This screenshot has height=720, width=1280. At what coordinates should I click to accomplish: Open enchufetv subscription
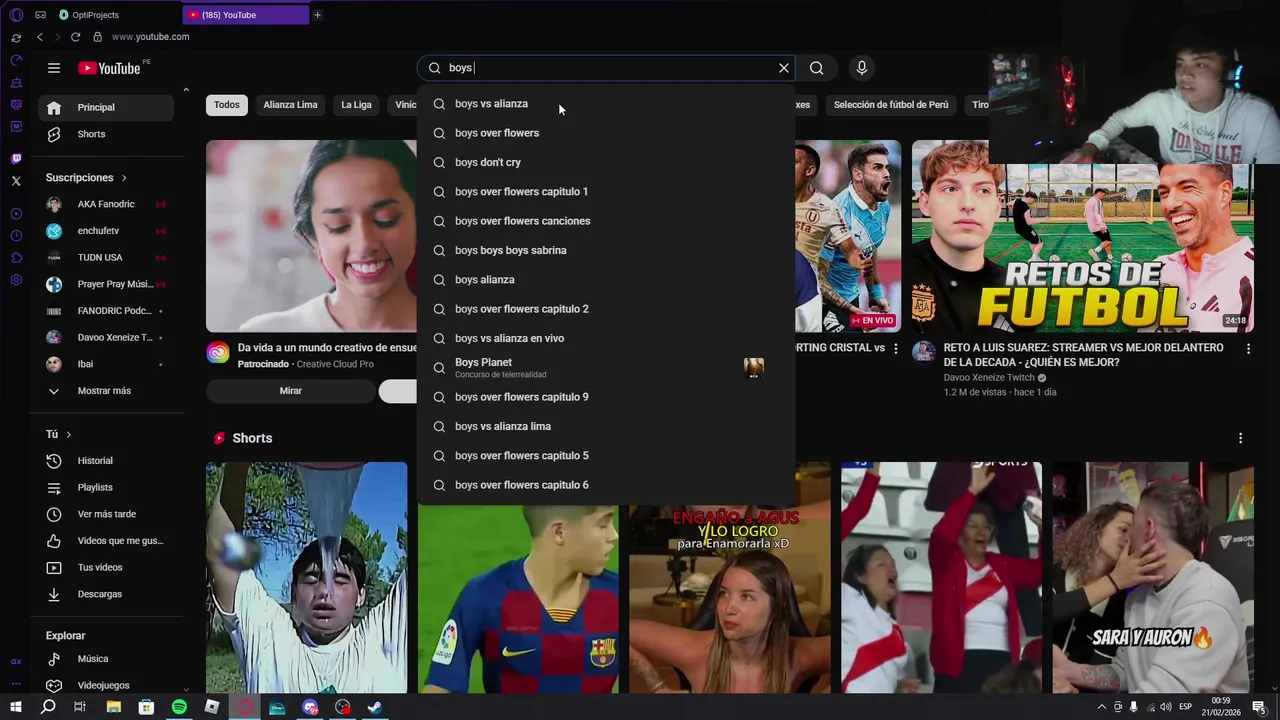pos(106,231)
